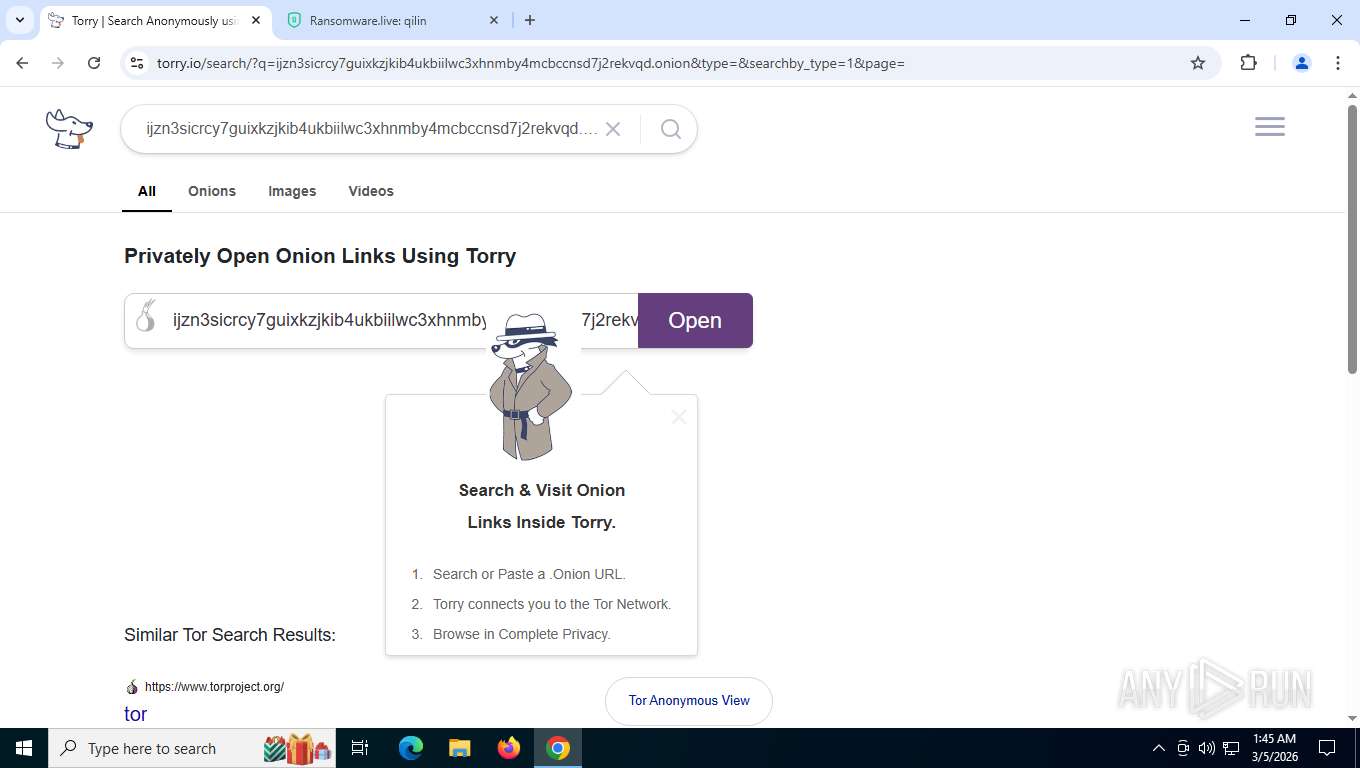Click the 'tor' result title link
The image size is (1360, 768).
point(135,714)
